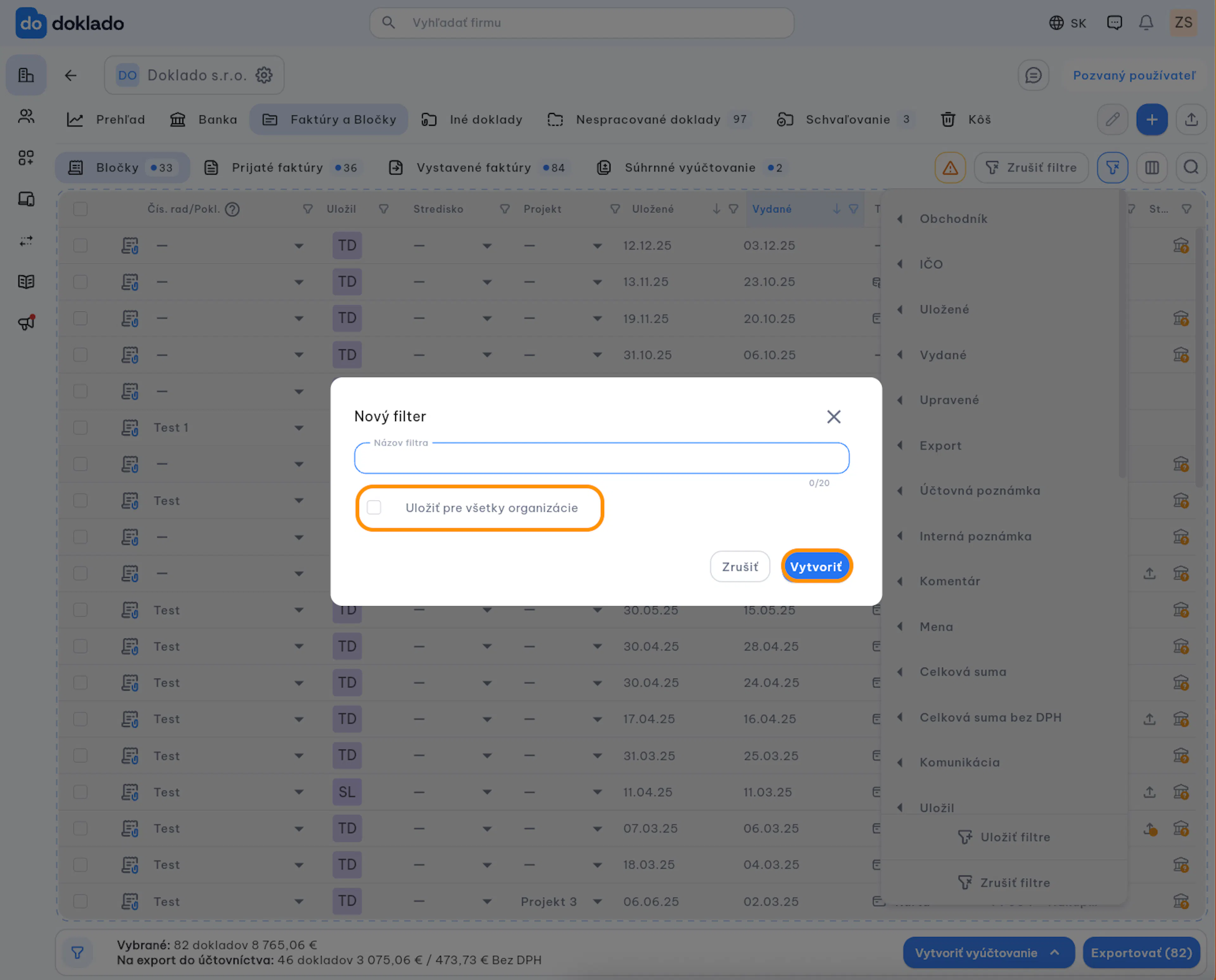Click the Názov filtra input field

point(601,458)
